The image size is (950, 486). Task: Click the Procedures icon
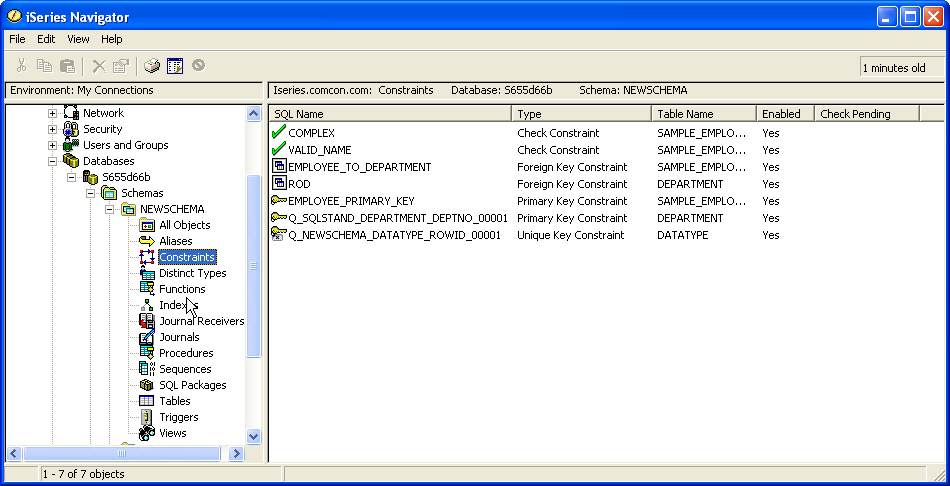(x=147, y=353)
